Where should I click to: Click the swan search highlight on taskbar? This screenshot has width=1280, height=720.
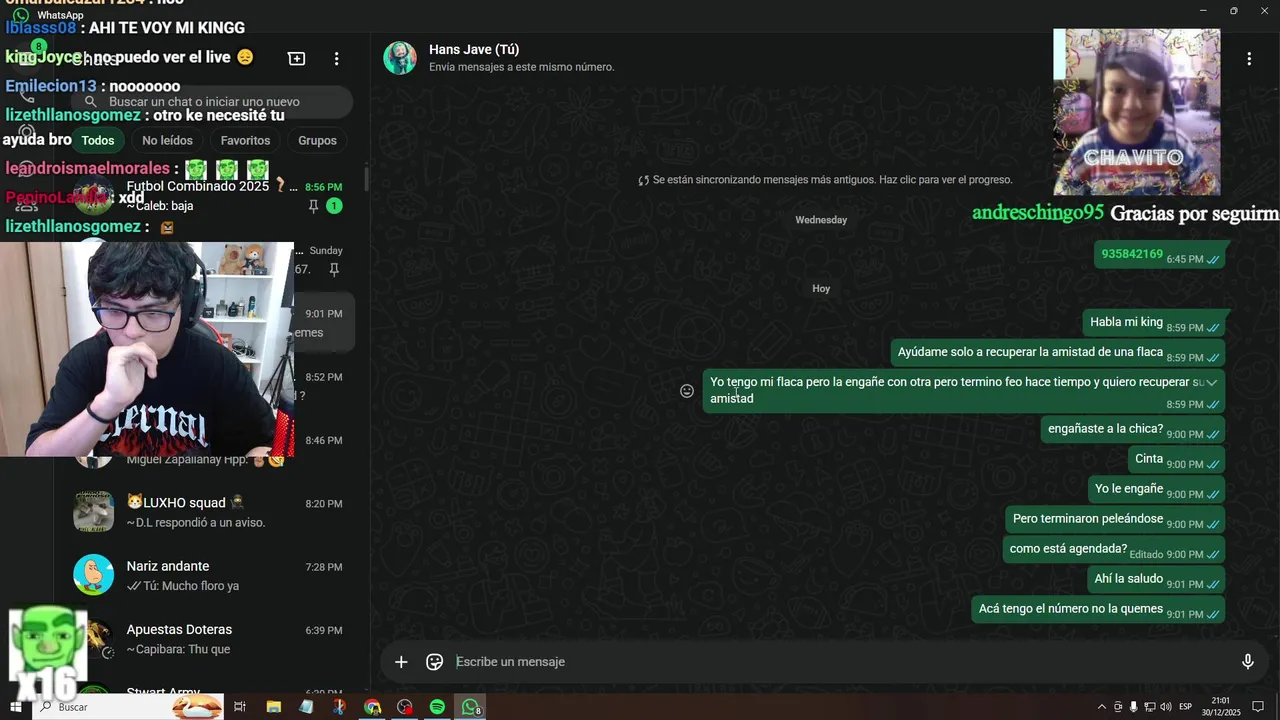pos(197,707)
